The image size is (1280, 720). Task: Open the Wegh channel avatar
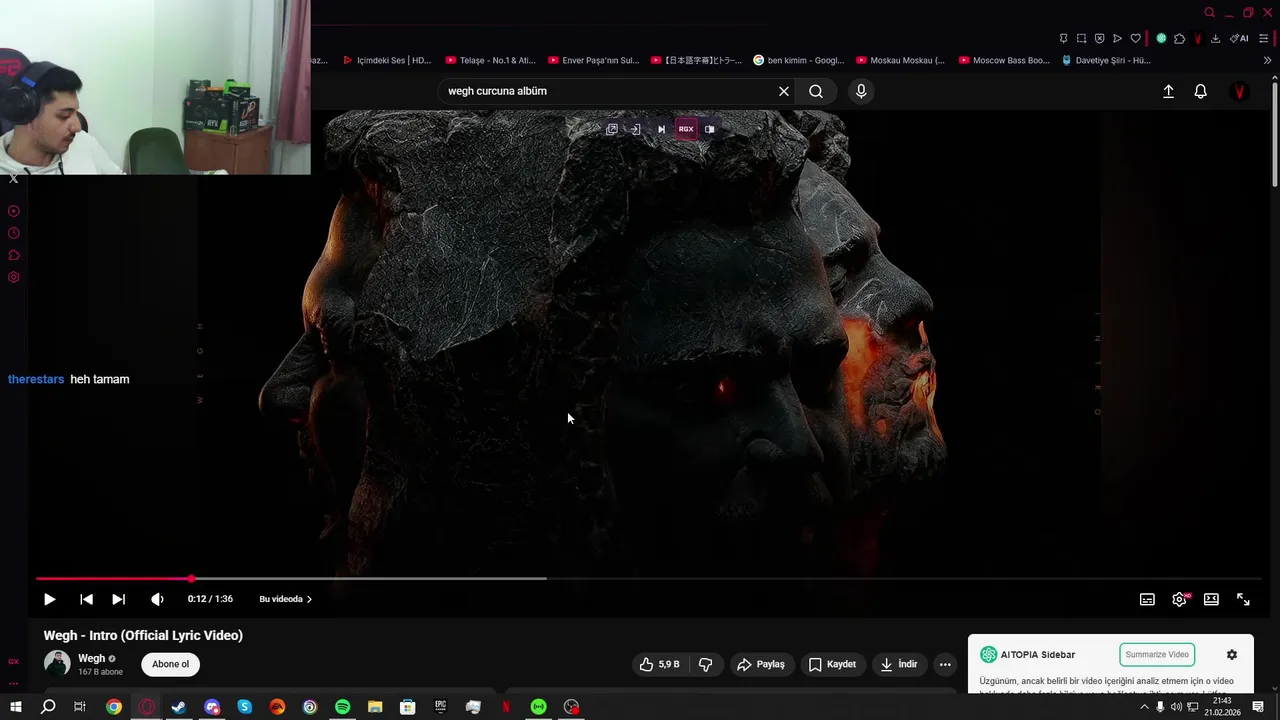tap(57, 663)
